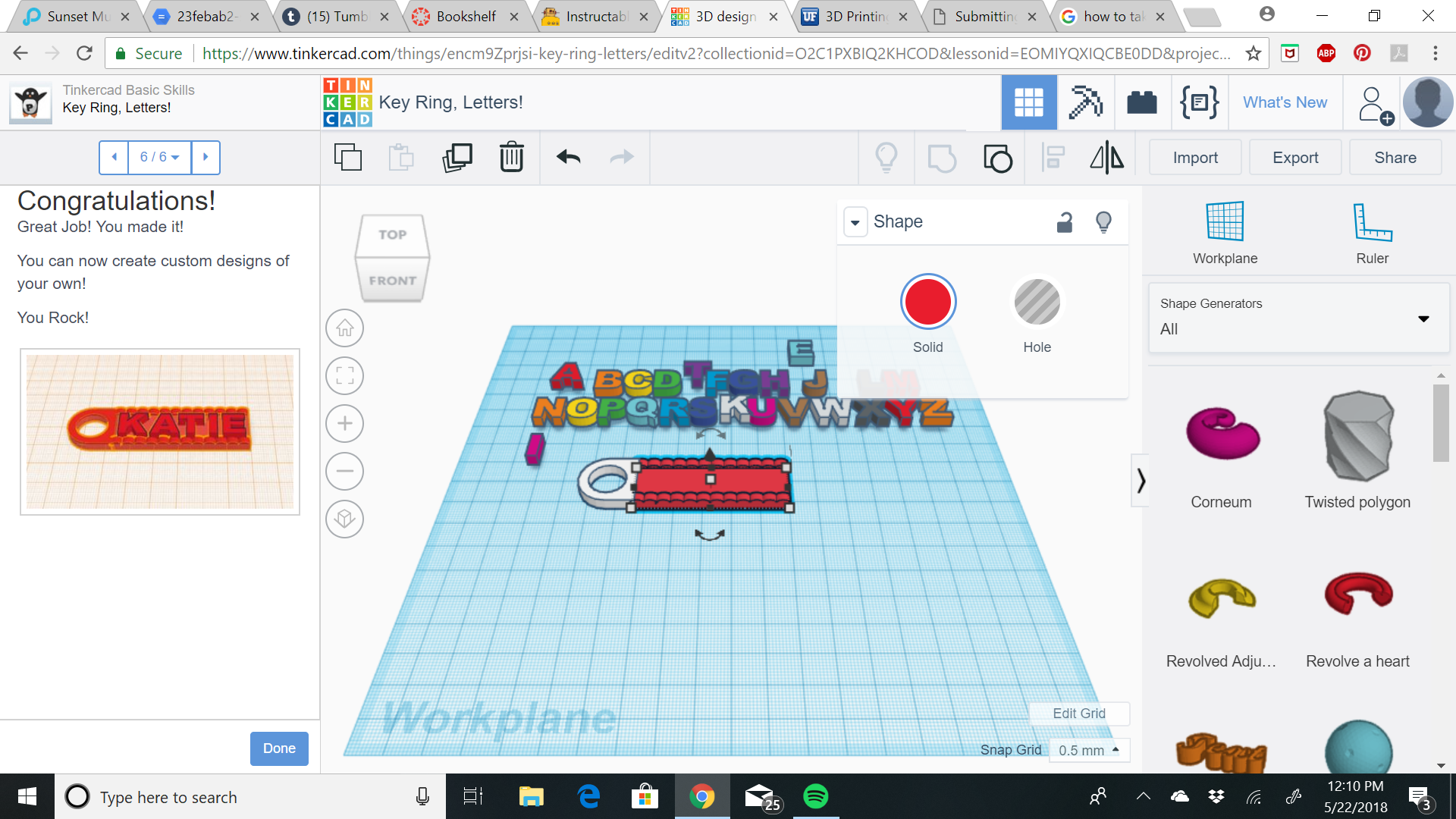The height and width of the screenshot is (819, 1456).
Task: Click the What's New menu item
Action: (1285, 102)
